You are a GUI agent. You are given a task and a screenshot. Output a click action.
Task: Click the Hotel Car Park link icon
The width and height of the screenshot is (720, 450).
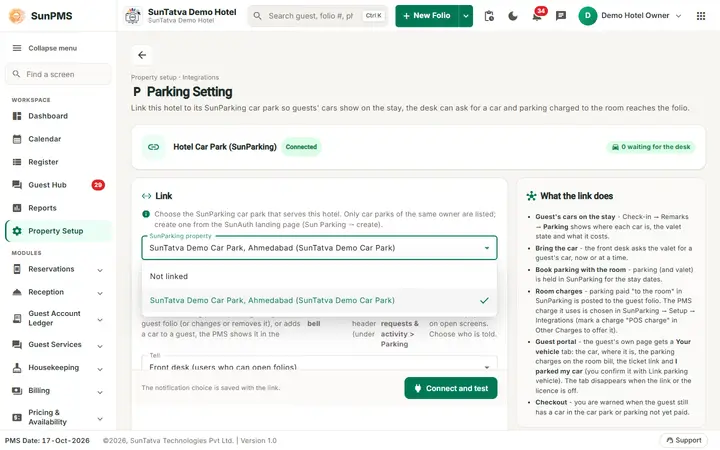tap(153, 147)
